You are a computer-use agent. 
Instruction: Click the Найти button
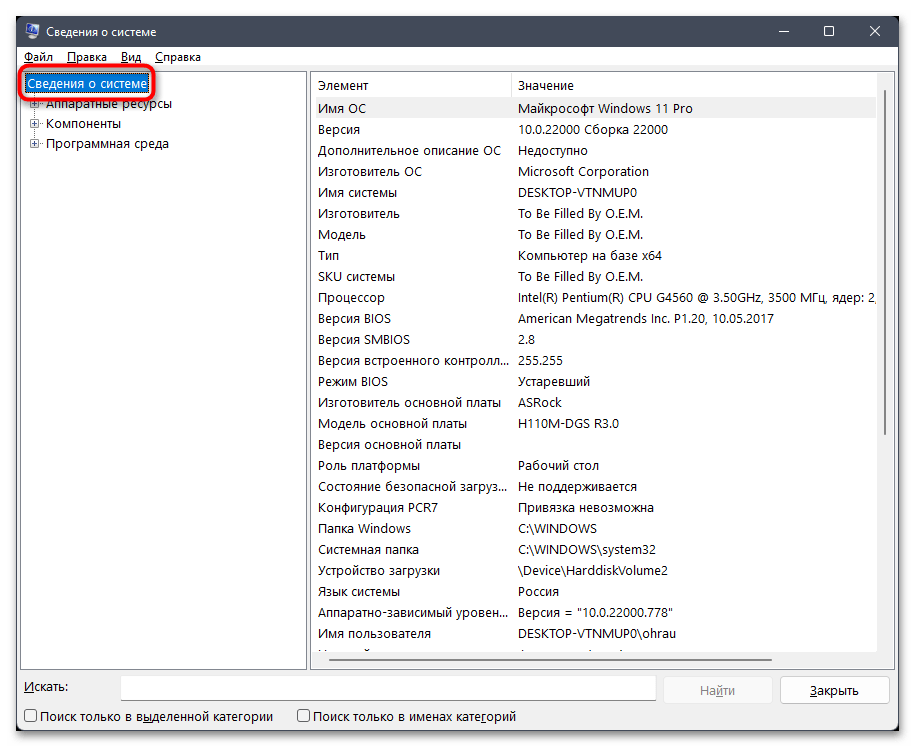point(717,690)
